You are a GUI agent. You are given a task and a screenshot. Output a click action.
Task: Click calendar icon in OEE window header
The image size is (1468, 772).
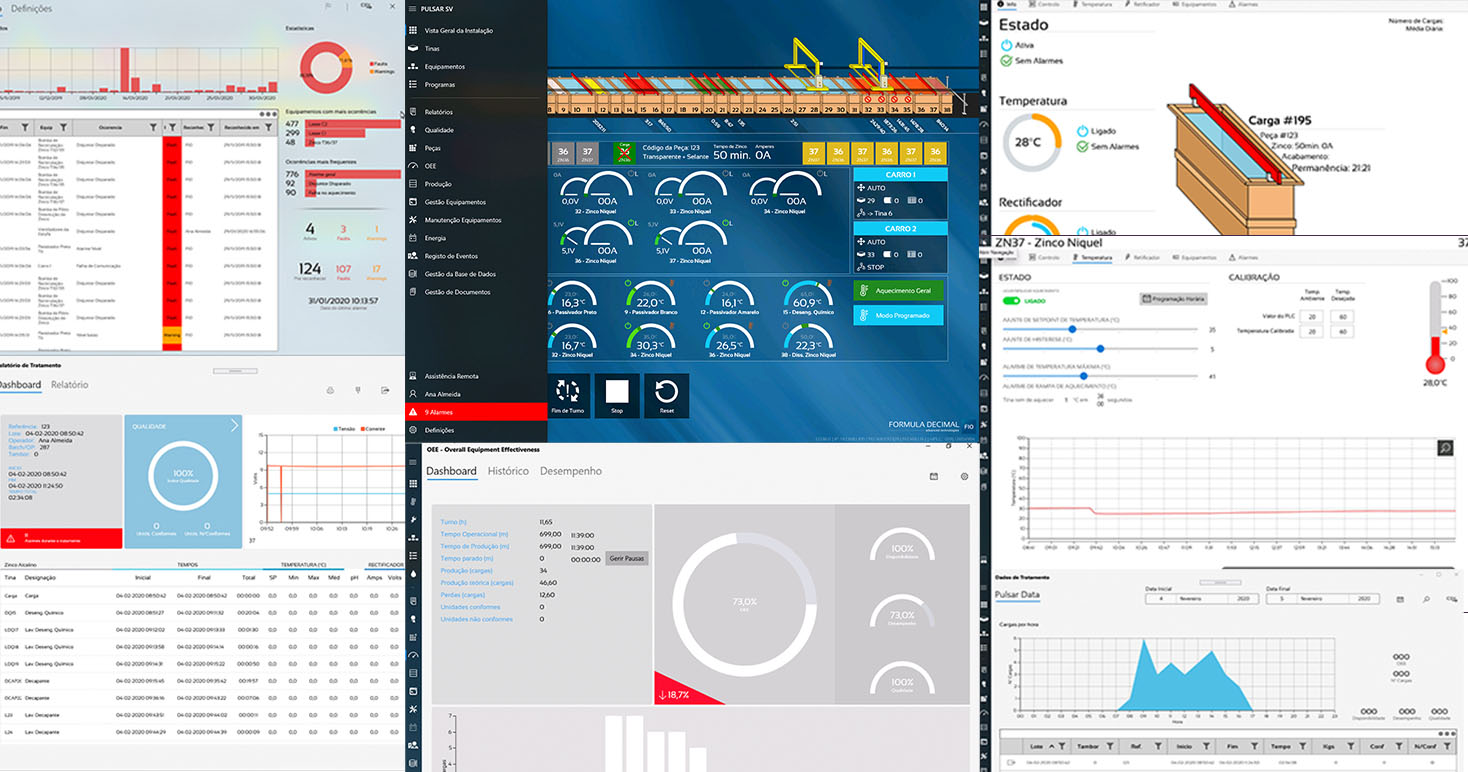point(933,476)
